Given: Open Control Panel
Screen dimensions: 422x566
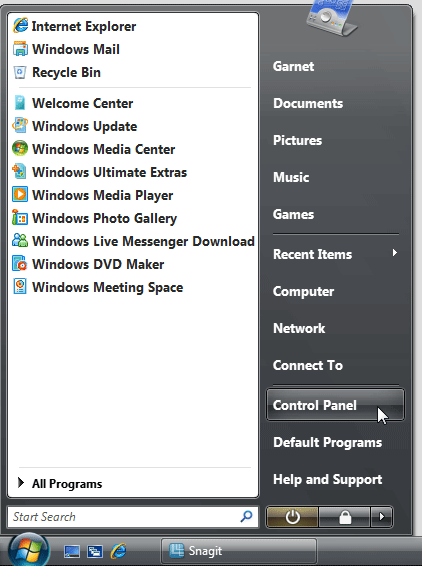Looking at the screenshot, I should 335,405.
